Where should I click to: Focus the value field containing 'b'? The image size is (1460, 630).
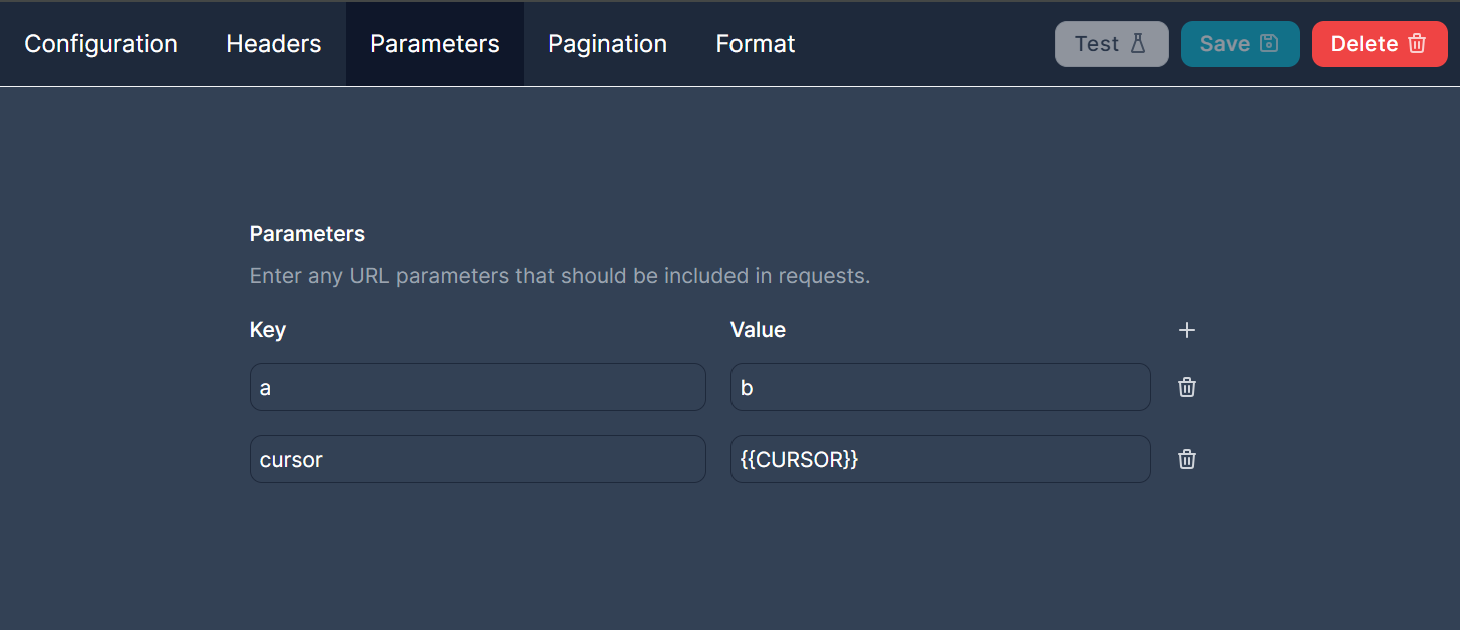click(x=939, y=387)
